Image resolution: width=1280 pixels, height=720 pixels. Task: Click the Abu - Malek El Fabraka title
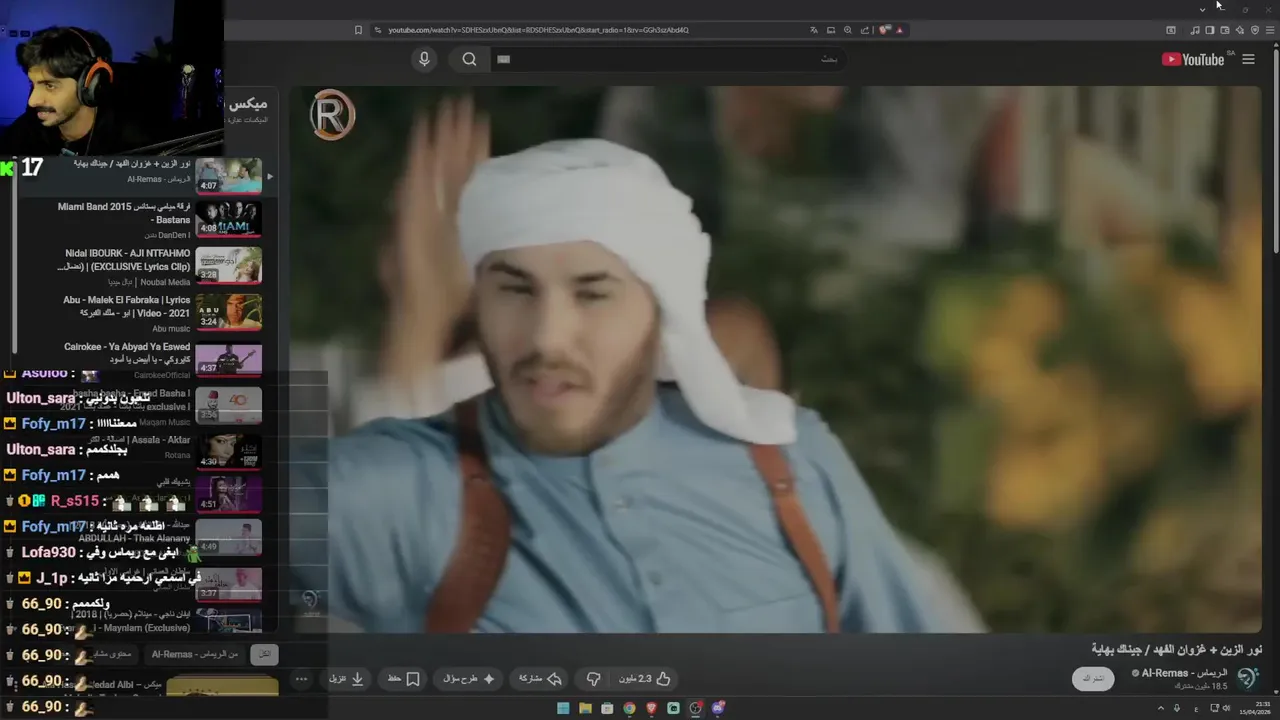pos(127,306)
